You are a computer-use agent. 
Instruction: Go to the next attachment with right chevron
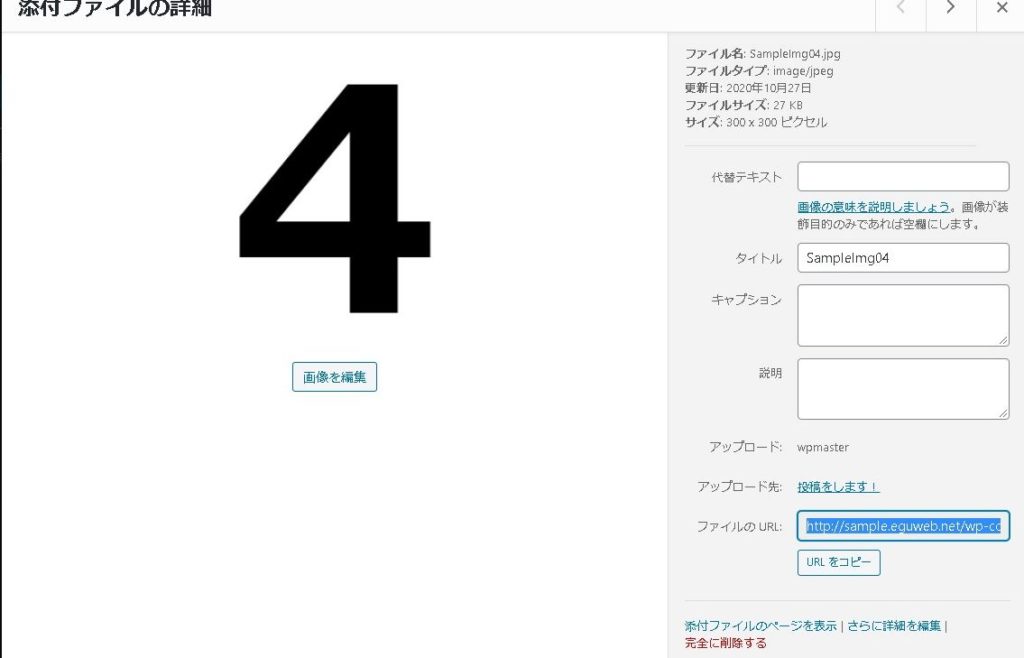[x=951, y=8]
